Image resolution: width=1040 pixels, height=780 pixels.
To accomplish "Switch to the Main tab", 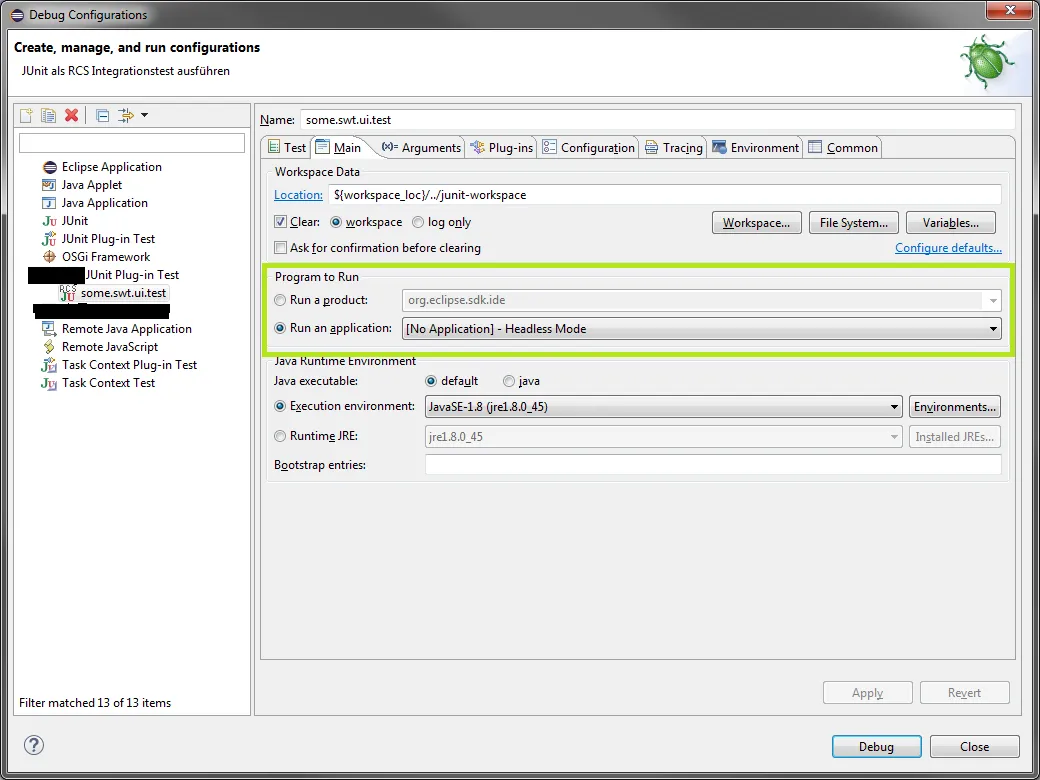I will pos(339,147).
